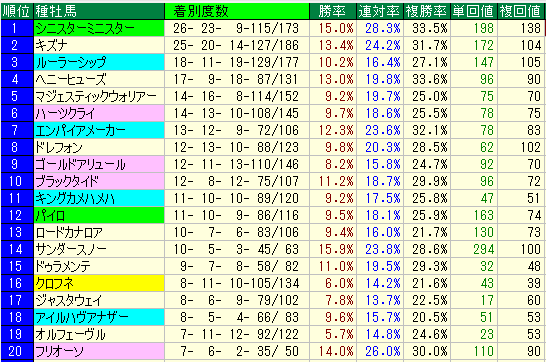The height and width of the screenshot is (362, 546).
Task: Select the cyan ルーラーシップ sire cell
Action: tap(99, 62)
